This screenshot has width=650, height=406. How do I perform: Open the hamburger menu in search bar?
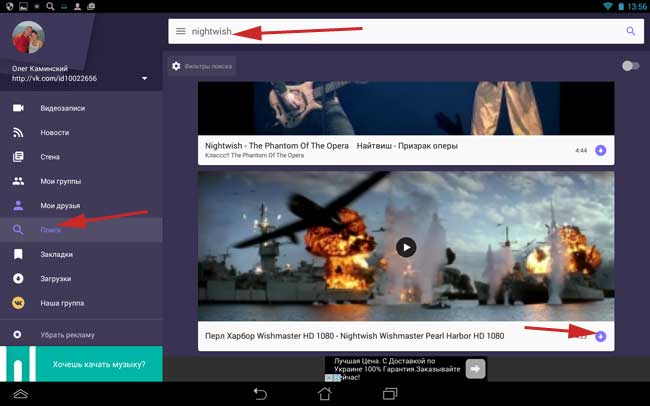pos(180,31)
